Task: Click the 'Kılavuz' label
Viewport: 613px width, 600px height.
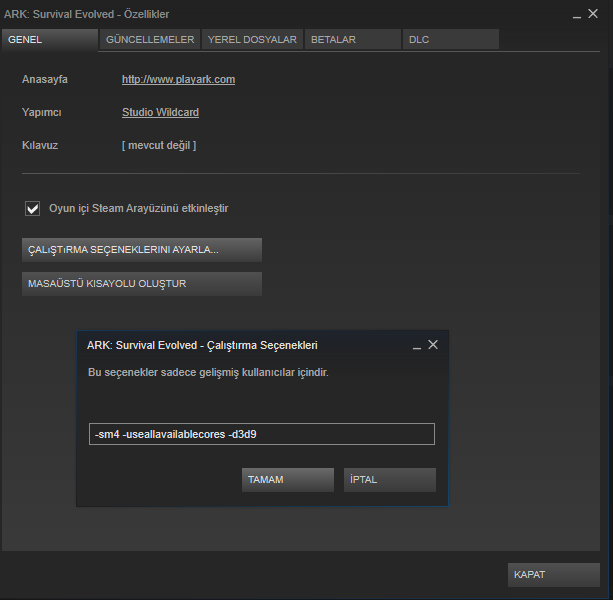Action: 40,145
